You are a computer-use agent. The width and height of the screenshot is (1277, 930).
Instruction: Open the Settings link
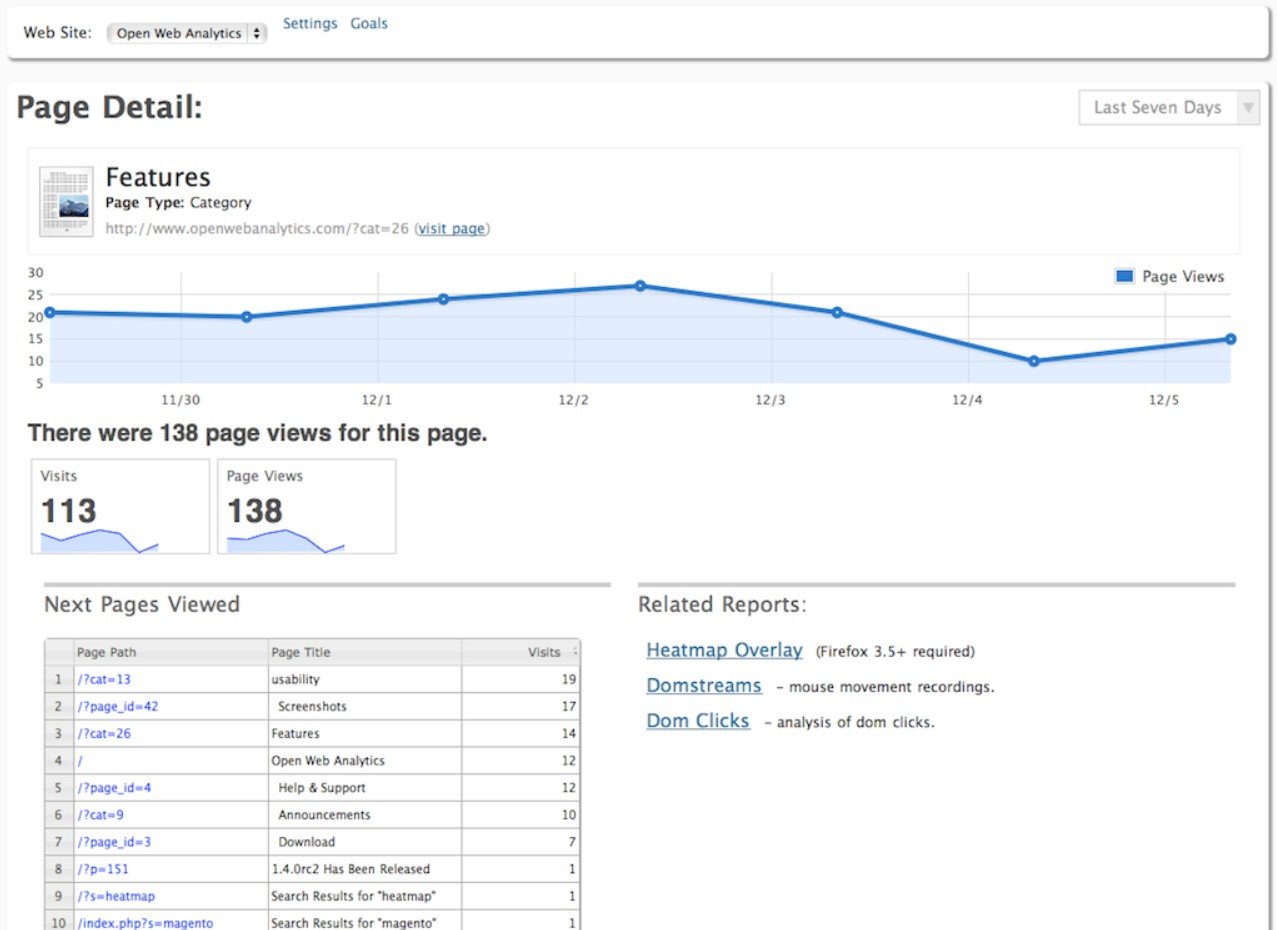click(x=310, y=23)
